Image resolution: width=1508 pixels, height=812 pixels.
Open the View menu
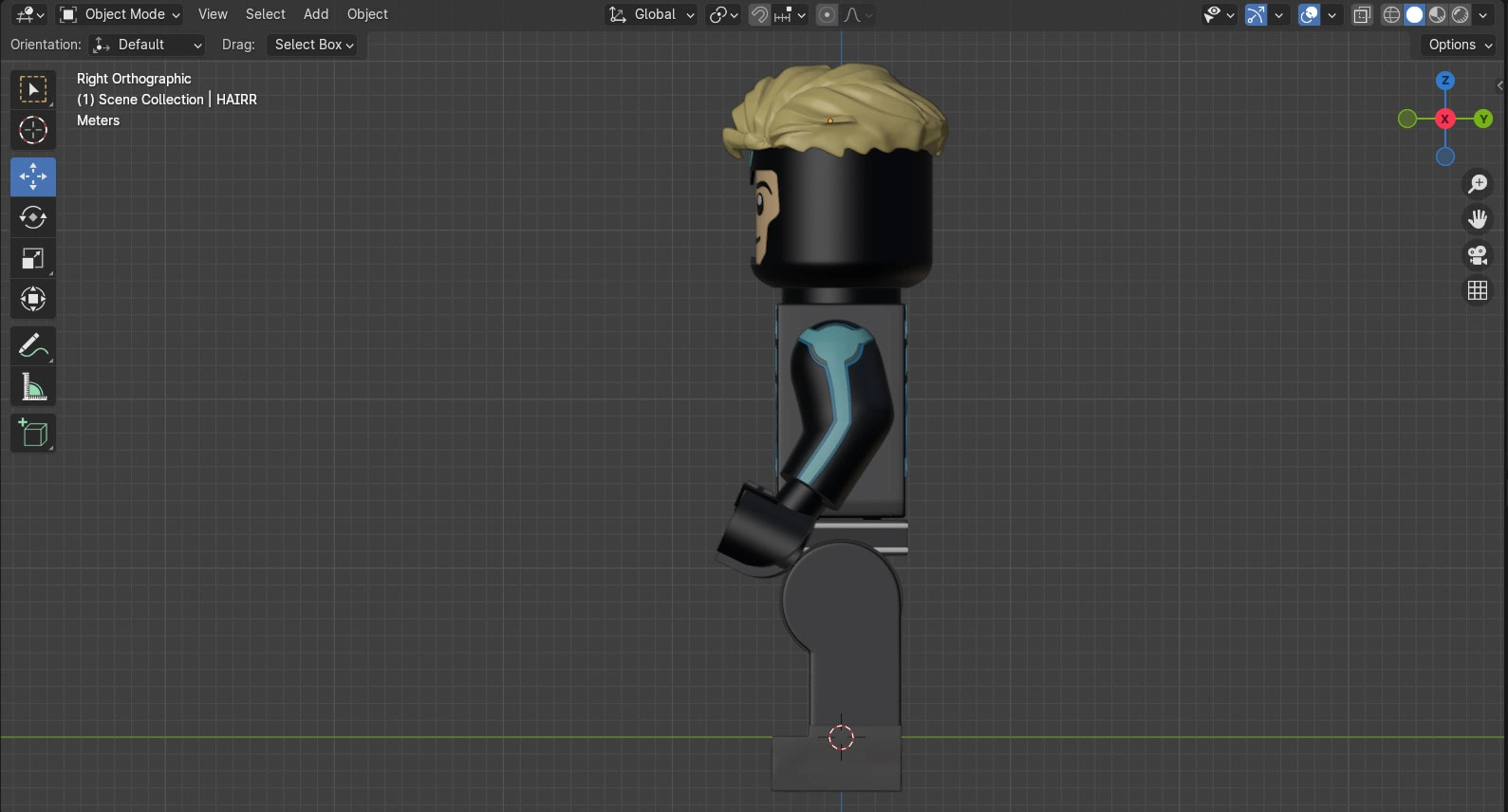coord(213,14)
